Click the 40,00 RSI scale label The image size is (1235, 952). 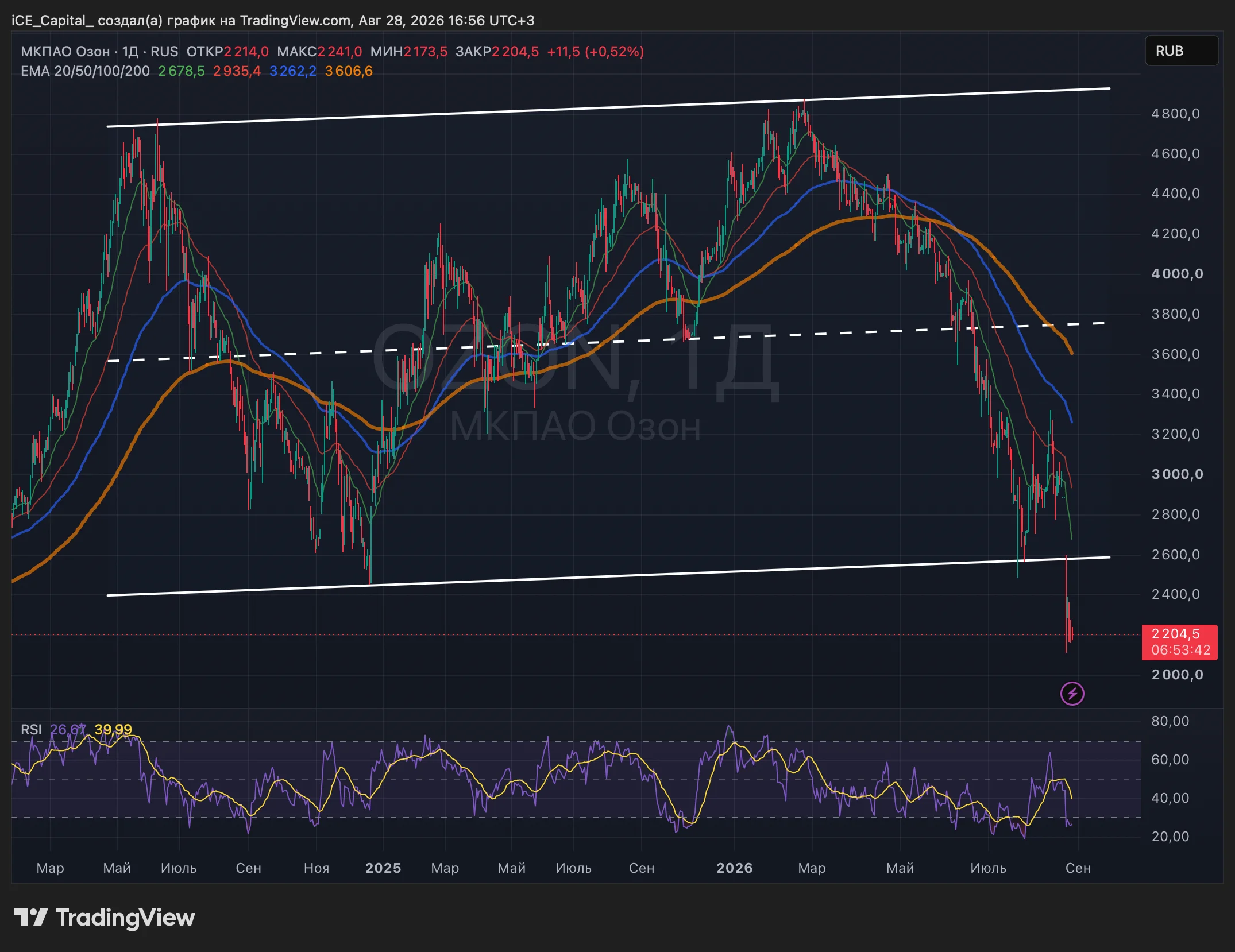pyautogui.click(x=1170, y=798)
